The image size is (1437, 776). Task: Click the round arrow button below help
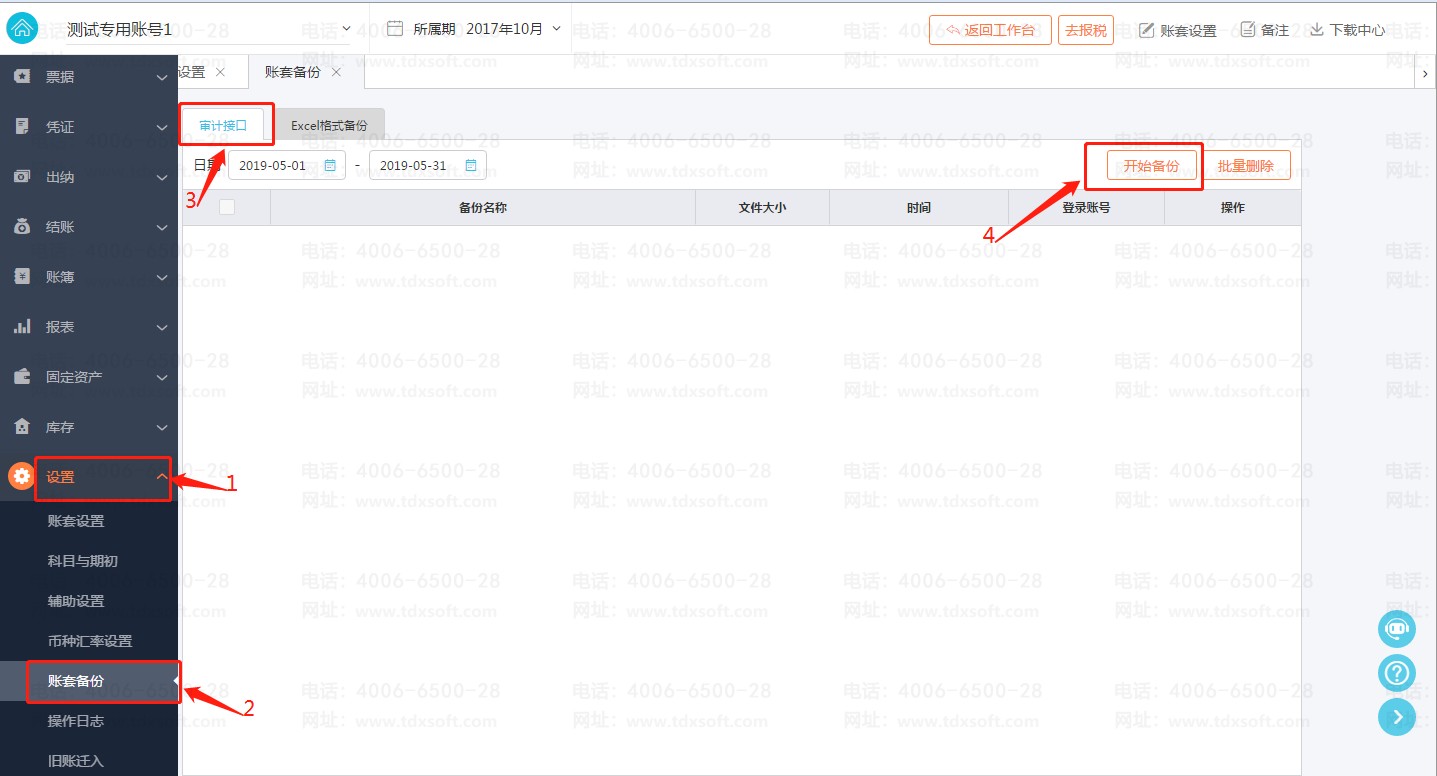pyautogui.click(x=1396, y=717)
